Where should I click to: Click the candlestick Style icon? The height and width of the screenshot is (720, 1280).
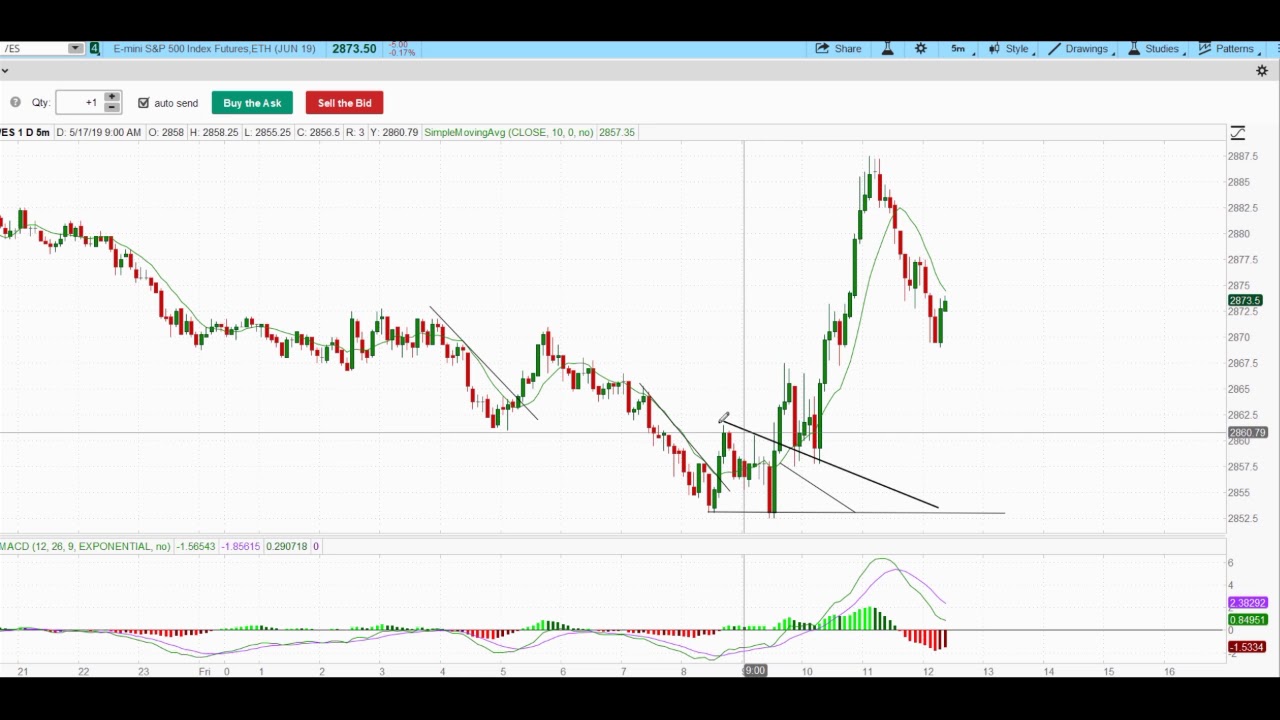[x=995, y=49]
